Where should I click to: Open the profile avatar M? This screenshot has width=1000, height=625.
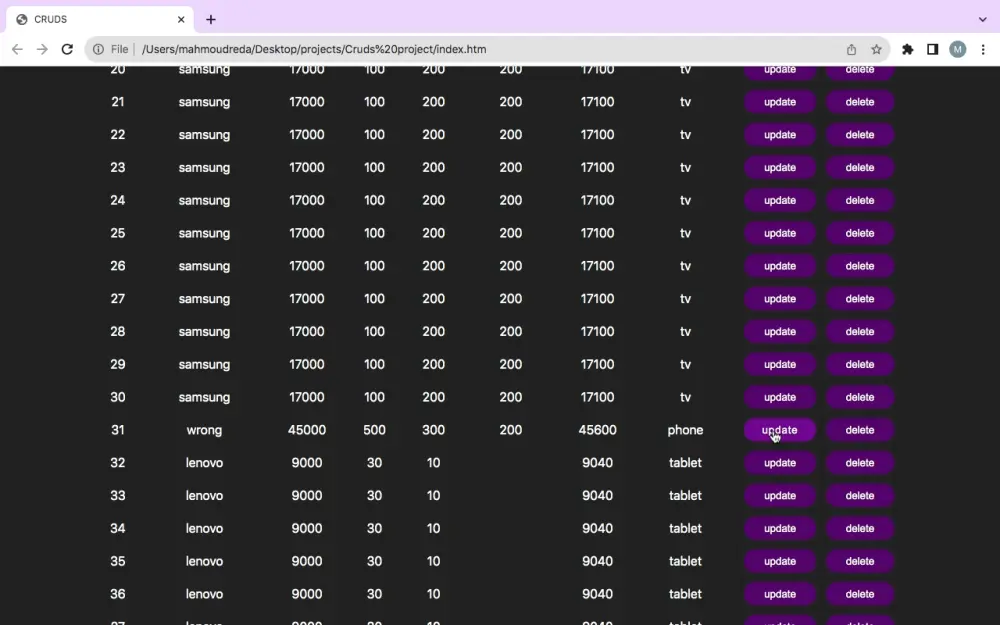pos(957,49)
